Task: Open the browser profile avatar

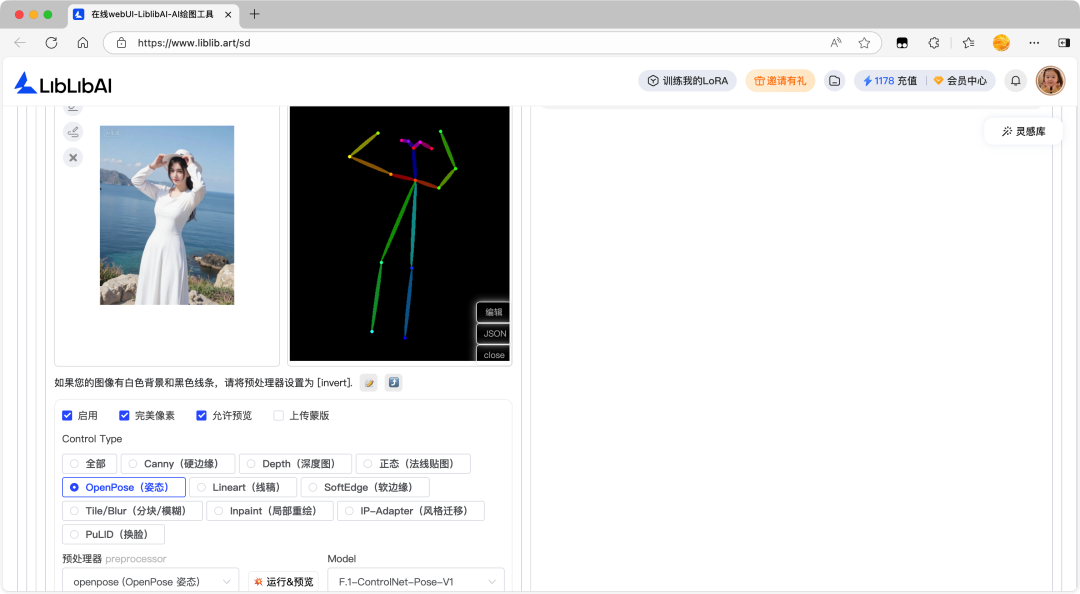Action: pos(1001,43)
